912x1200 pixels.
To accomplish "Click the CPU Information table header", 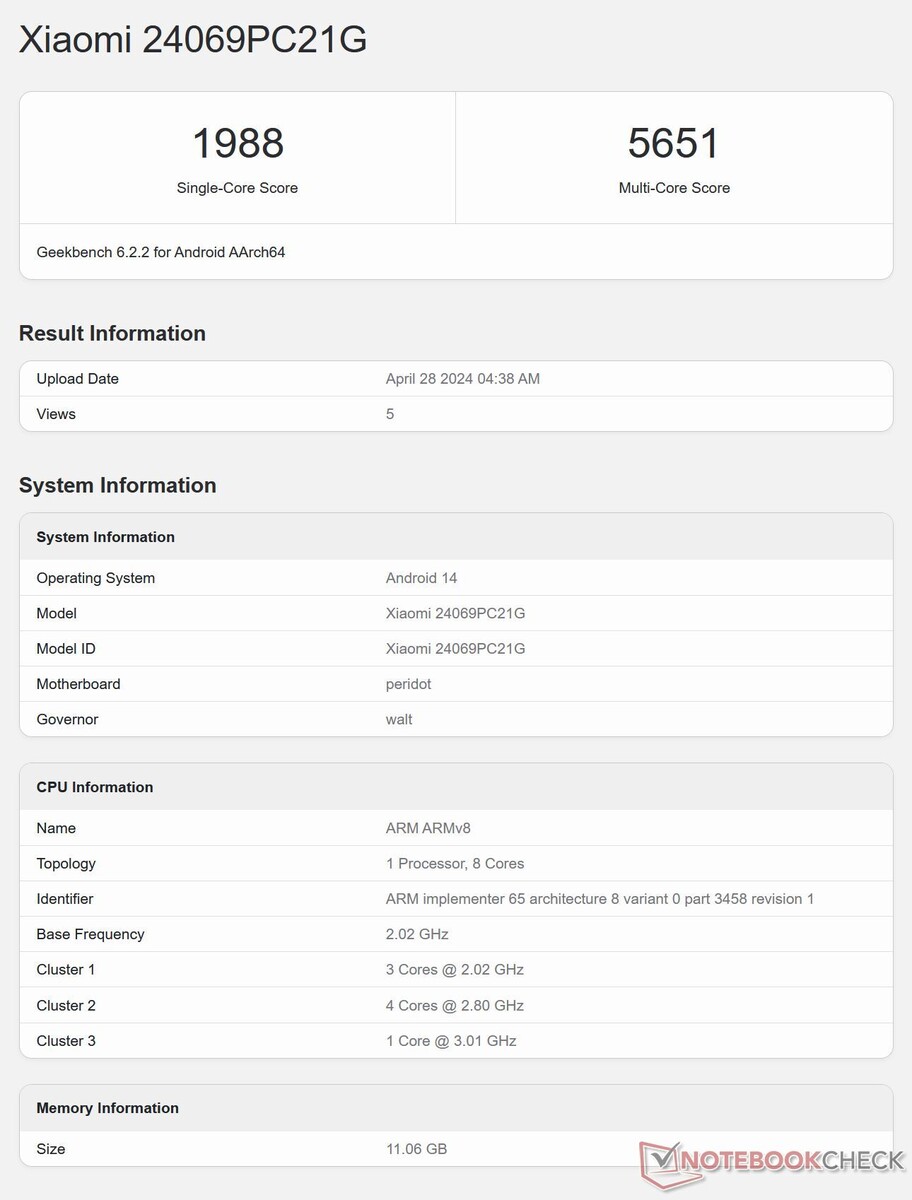I will 95,787.
